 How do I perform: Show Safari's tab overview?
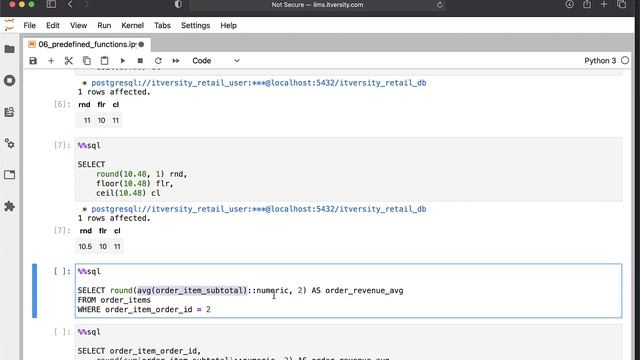click(622, 4)
